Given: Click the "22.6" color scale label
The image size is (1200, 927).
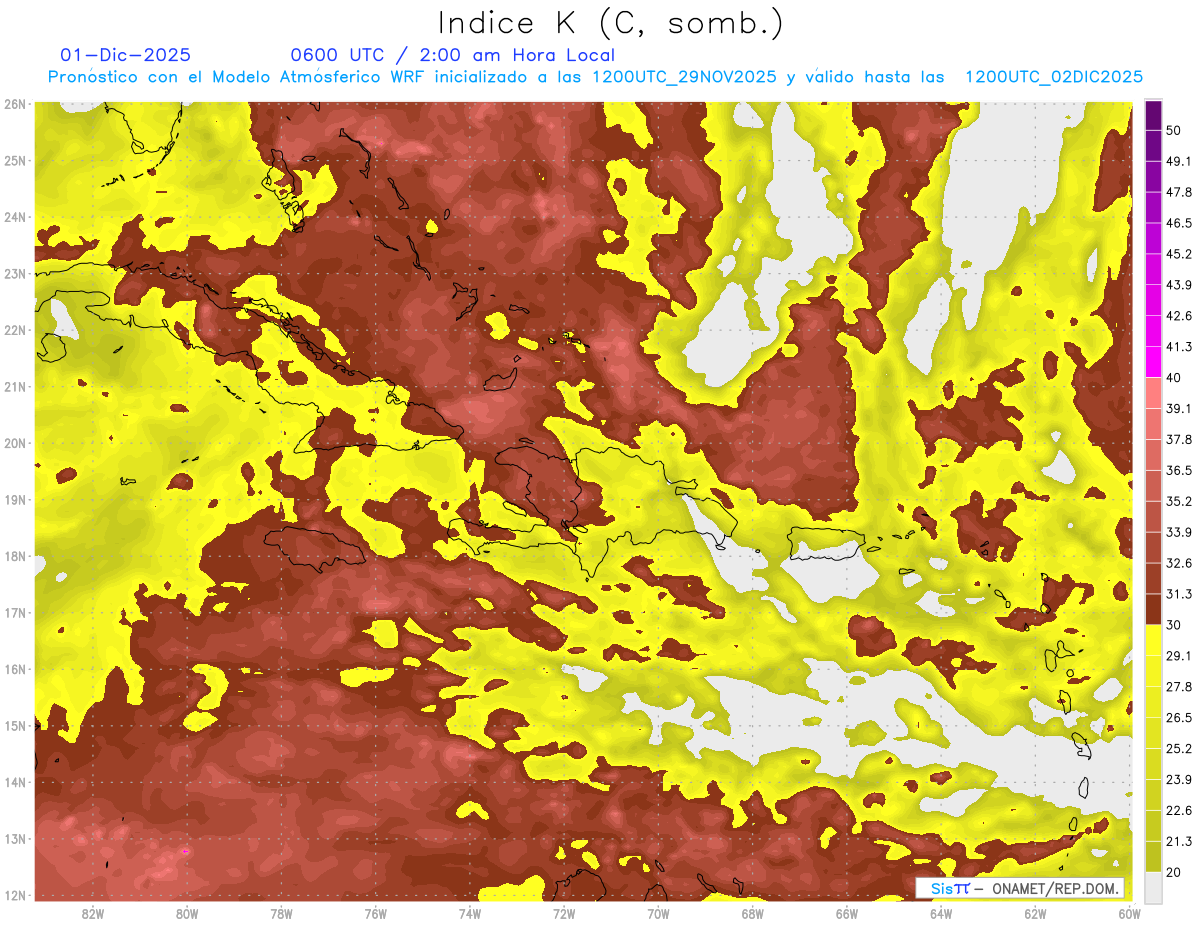Looking at the screenshot, I should pyautogui.click(x=1179, y=810).
